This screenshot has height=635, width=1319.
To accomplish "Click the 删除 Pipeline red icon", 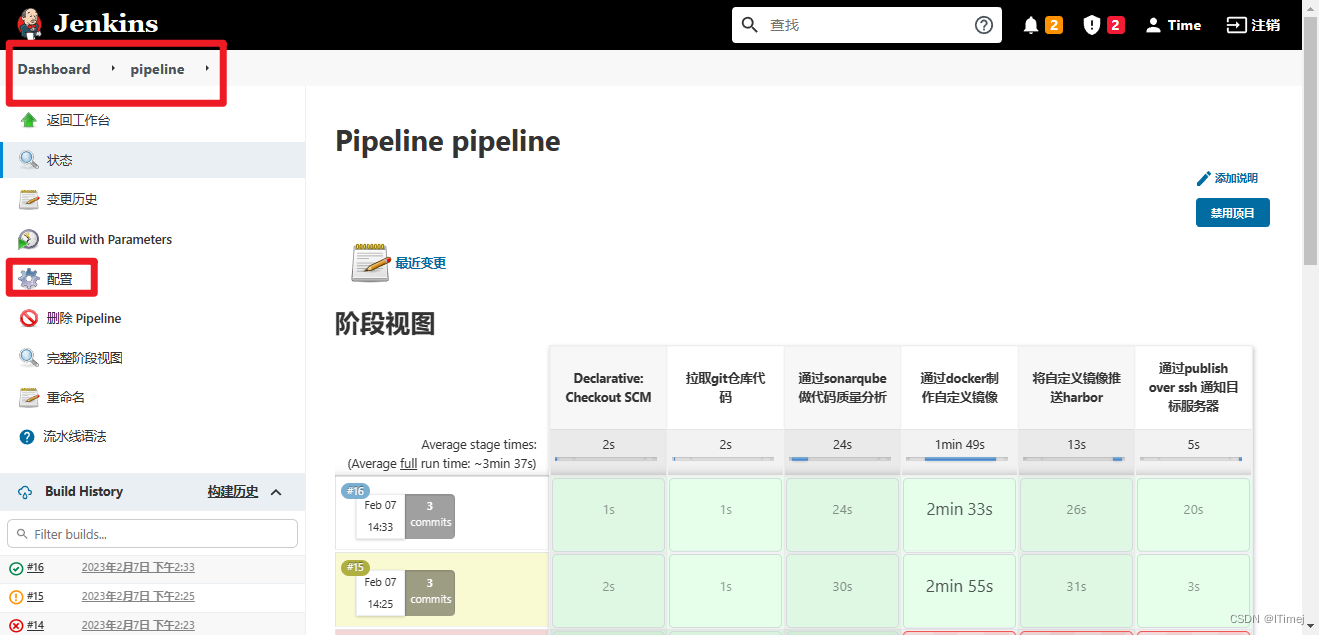I will (x=28, y=318).
